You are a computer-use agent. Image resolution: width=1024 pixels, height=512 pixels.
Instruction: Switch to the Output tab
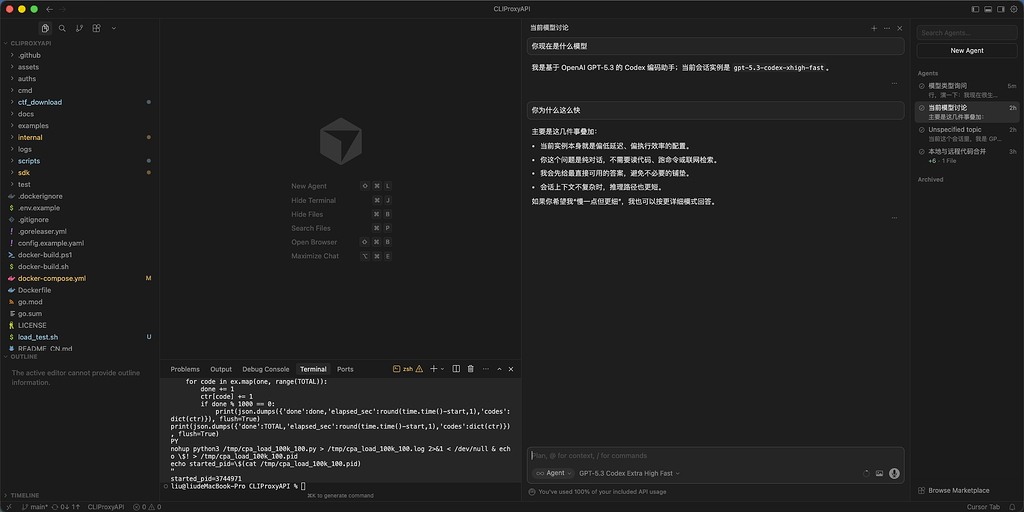[x=221, y=369]
